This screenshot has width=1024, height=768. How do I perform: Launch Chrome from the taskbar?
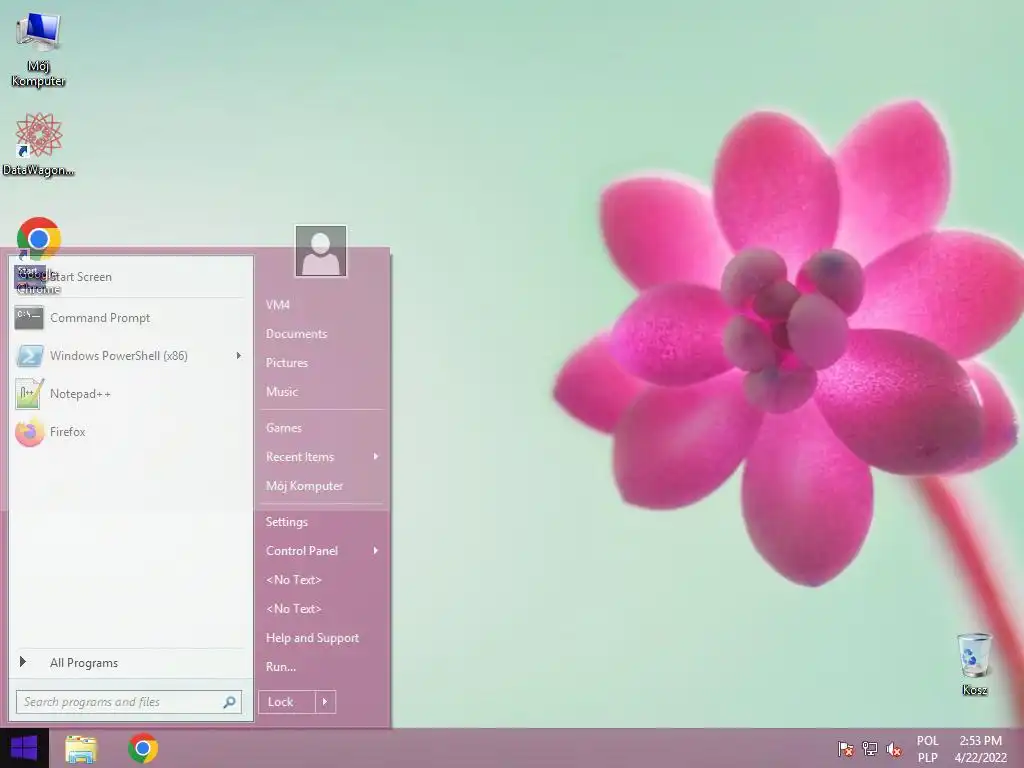[143, 748]
